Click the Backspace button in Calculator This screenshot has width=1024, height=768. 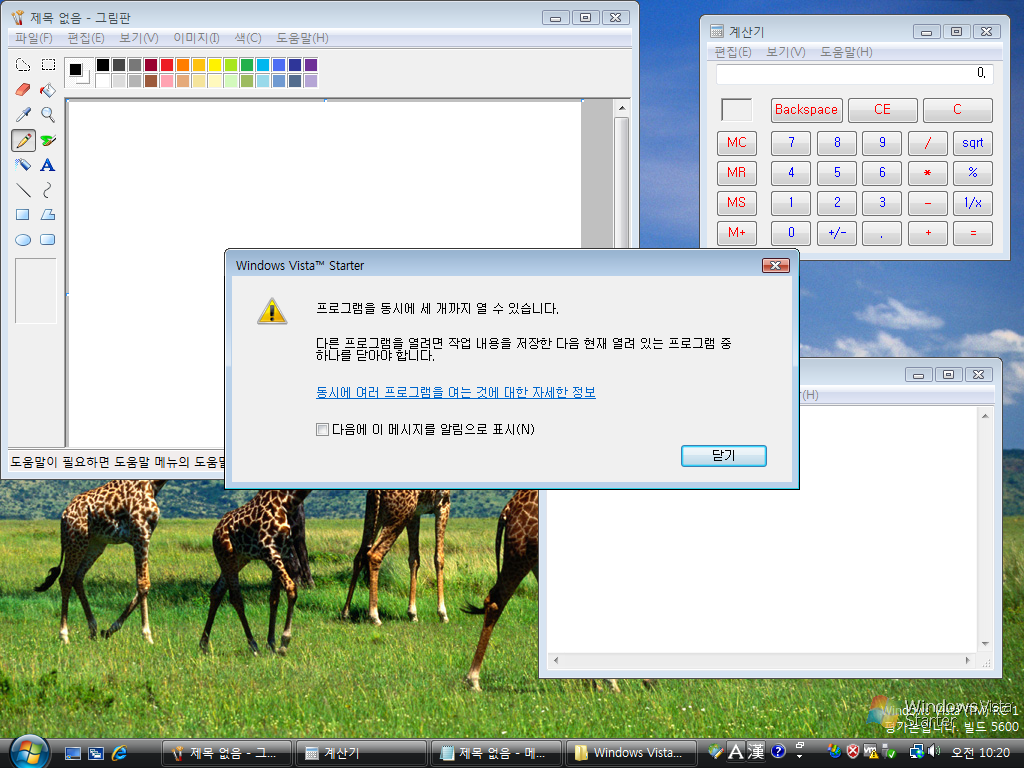(x=807, y=110)
